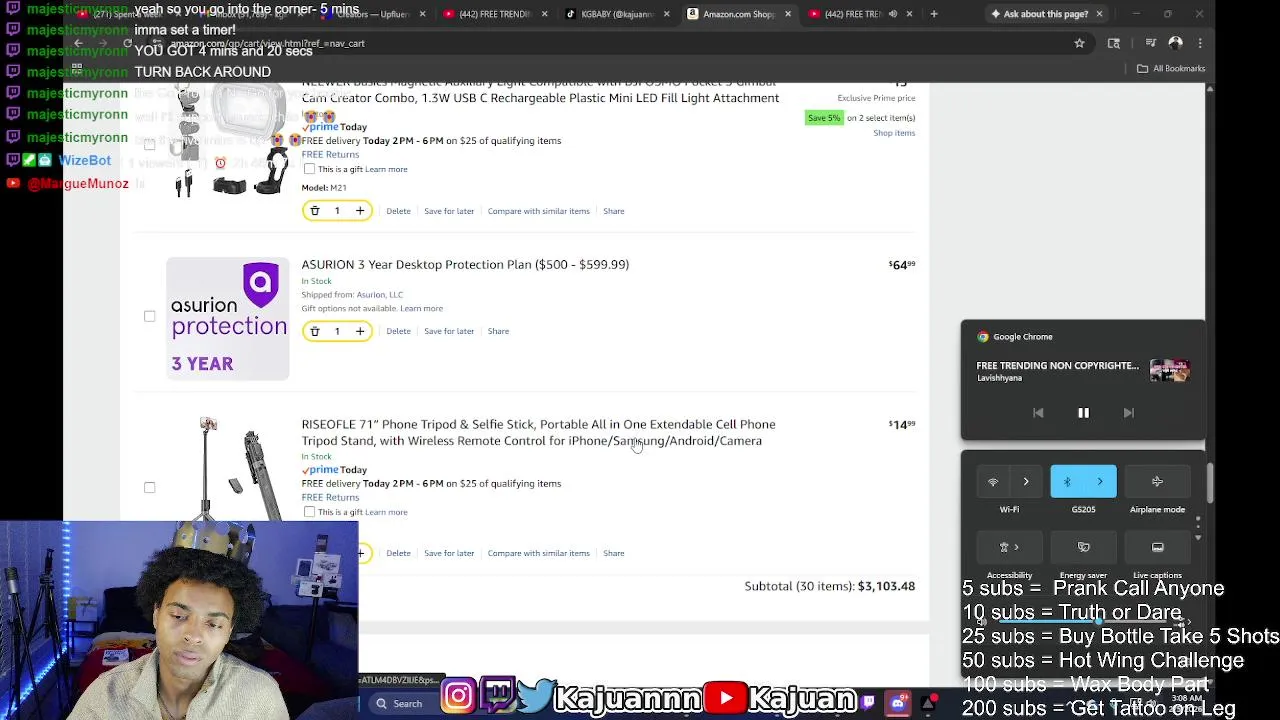The height and width of the screenshot is (720, 1280).
Task: Bookmark this page with star icon
Action: click(x=1079, y=43)
